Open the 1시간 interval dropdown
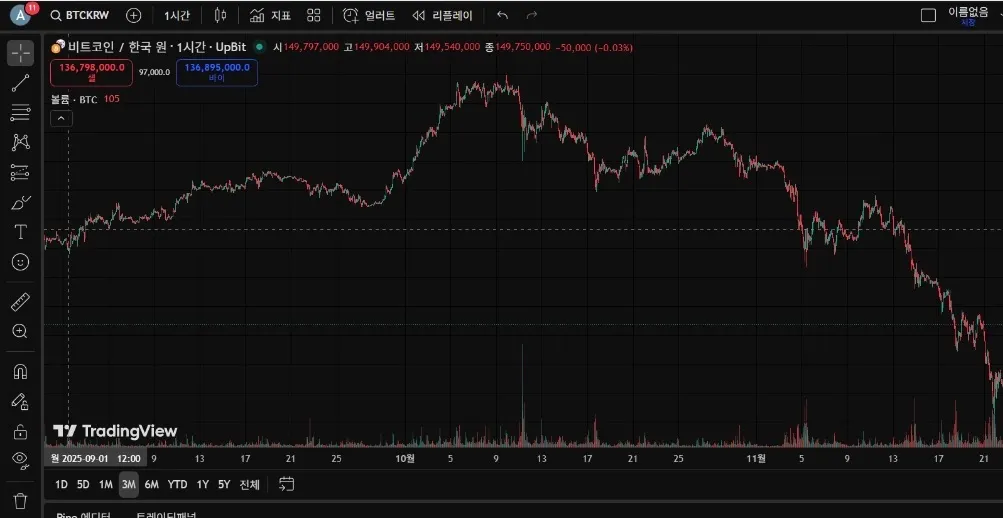The height and width of the screenshot is (518, 1003). coord(177,15)
